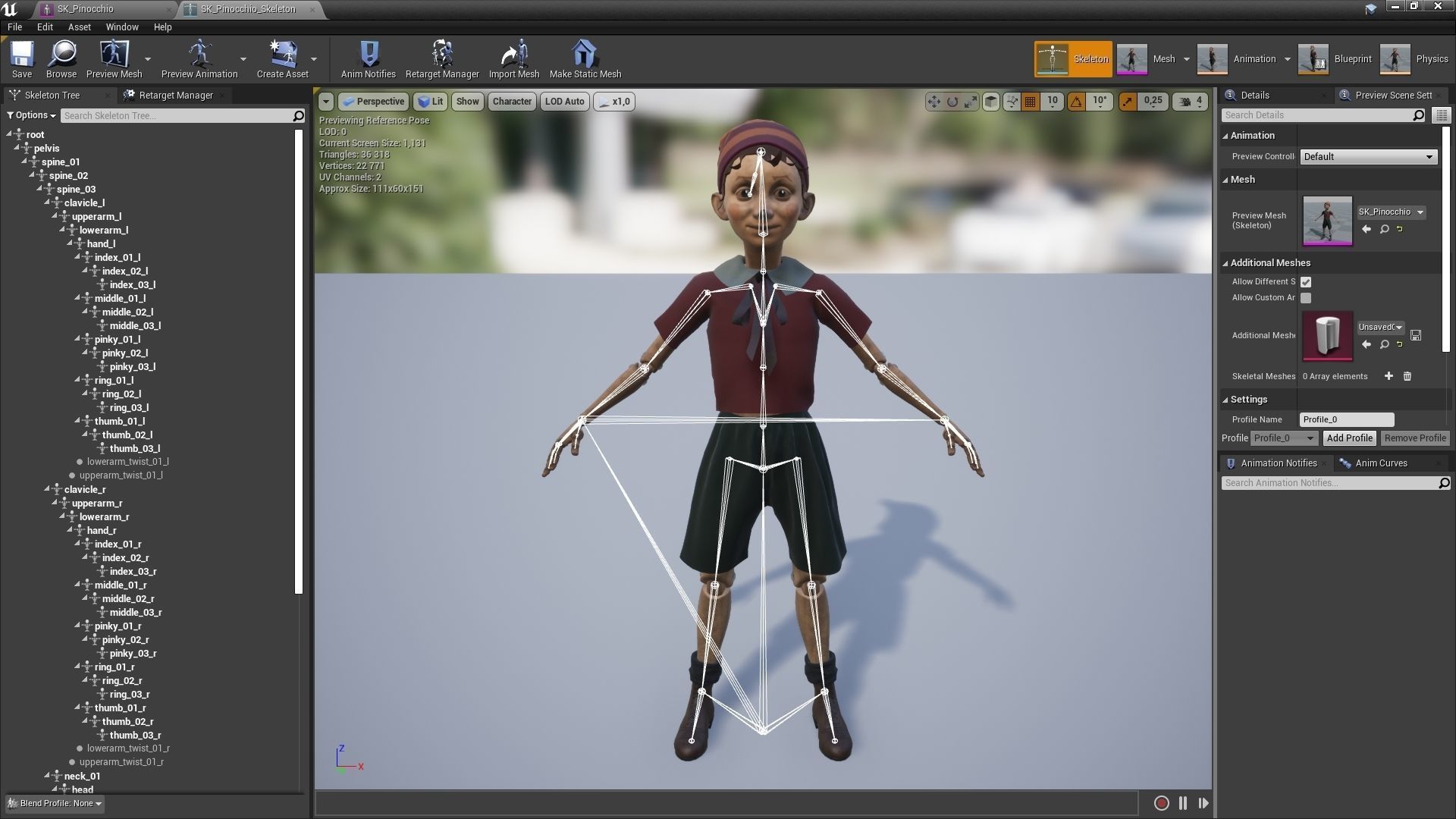
Task: Open the Preview Controller dropdown
Action: (x=1369, y=157)
